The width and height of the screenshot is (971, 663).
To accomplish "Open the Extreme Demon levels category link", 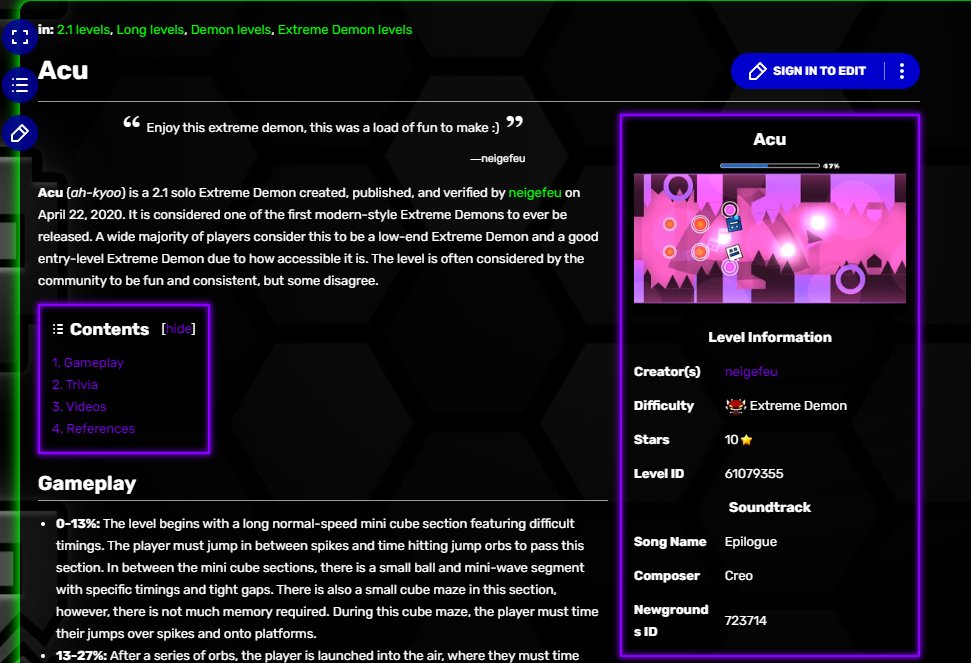I will pos(345,30).
